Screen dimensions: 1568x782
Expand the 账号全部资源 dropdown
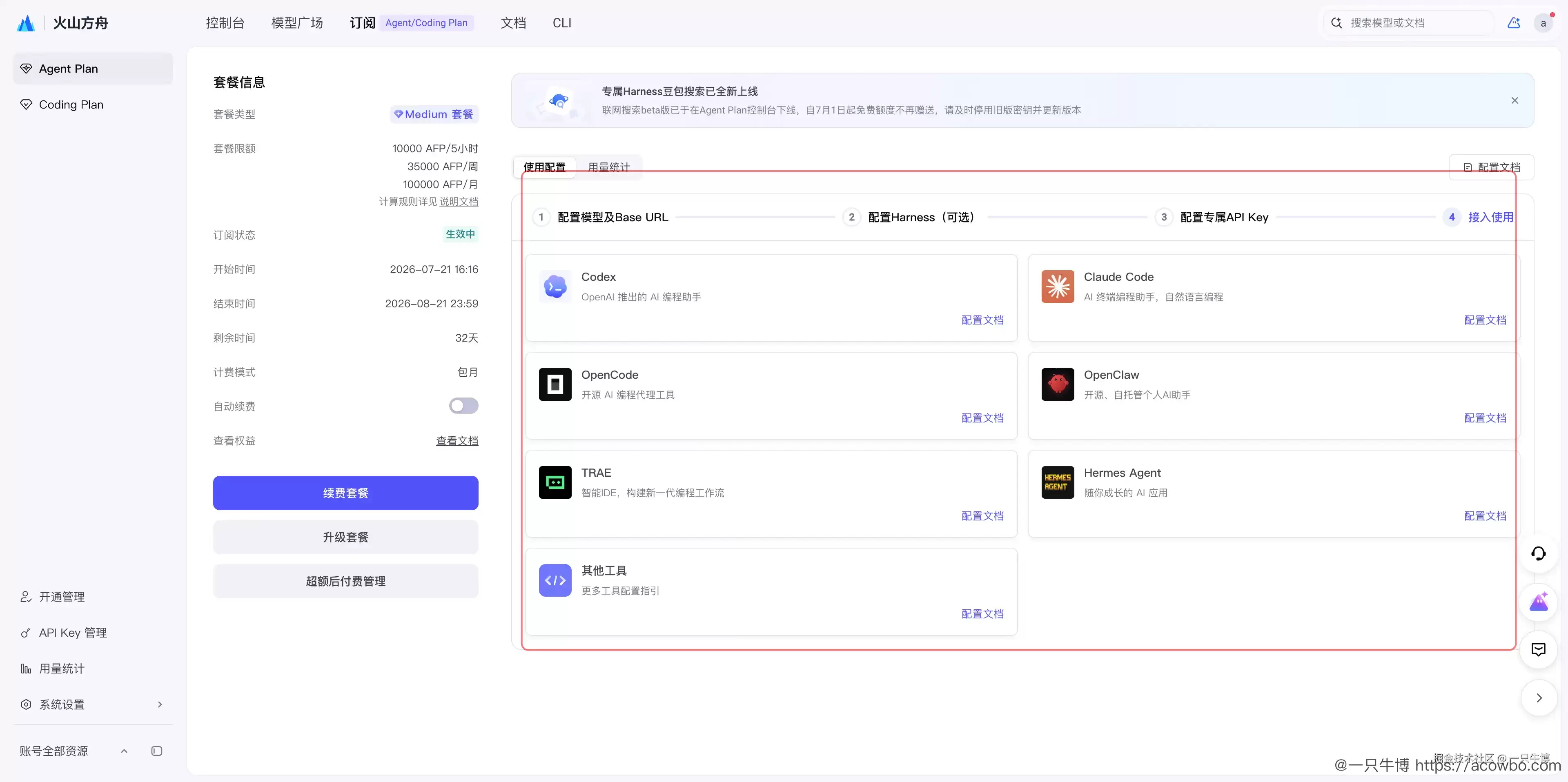[124, 751]
